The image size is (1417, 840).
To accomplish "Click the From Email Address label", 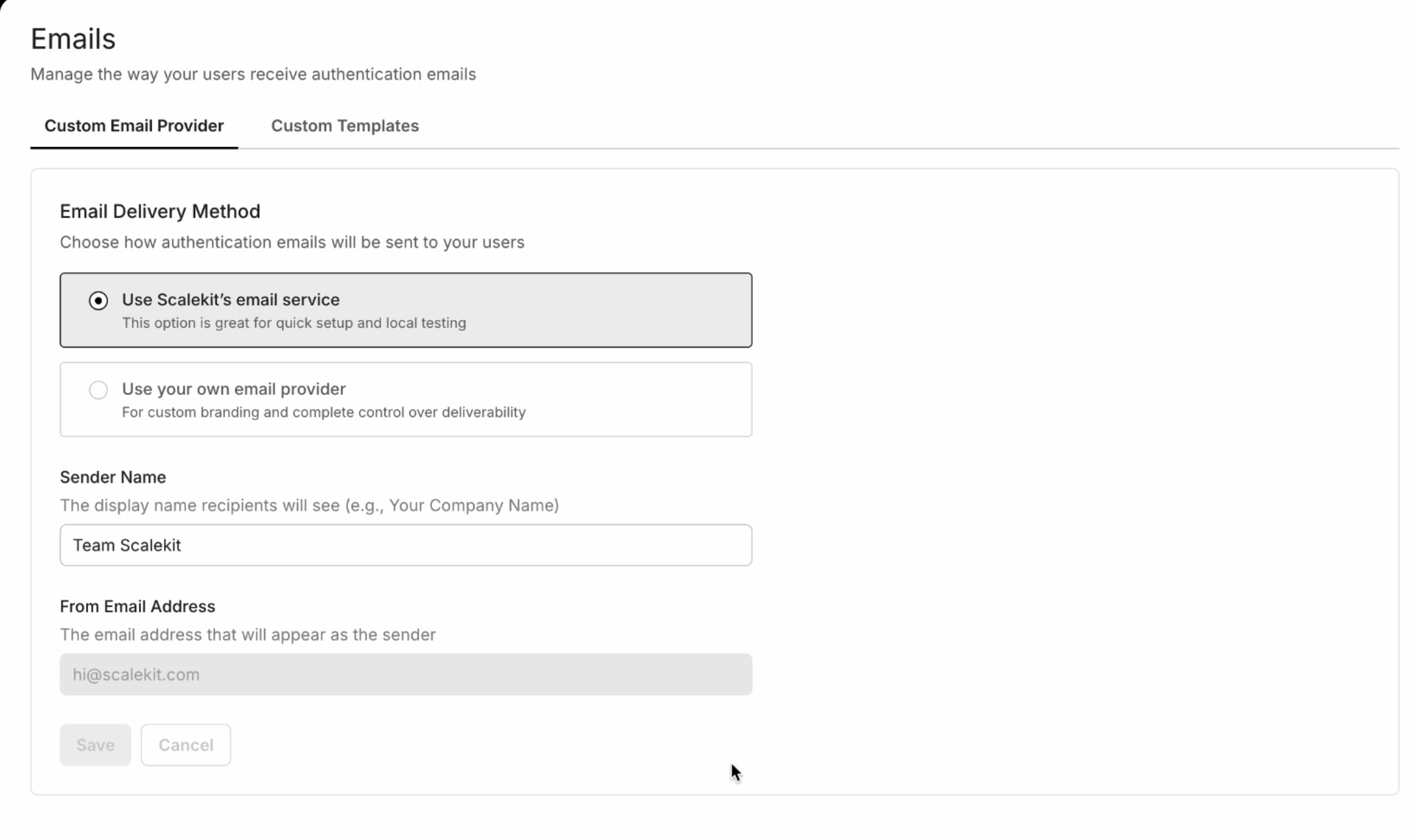I will [x=137, y=607].
